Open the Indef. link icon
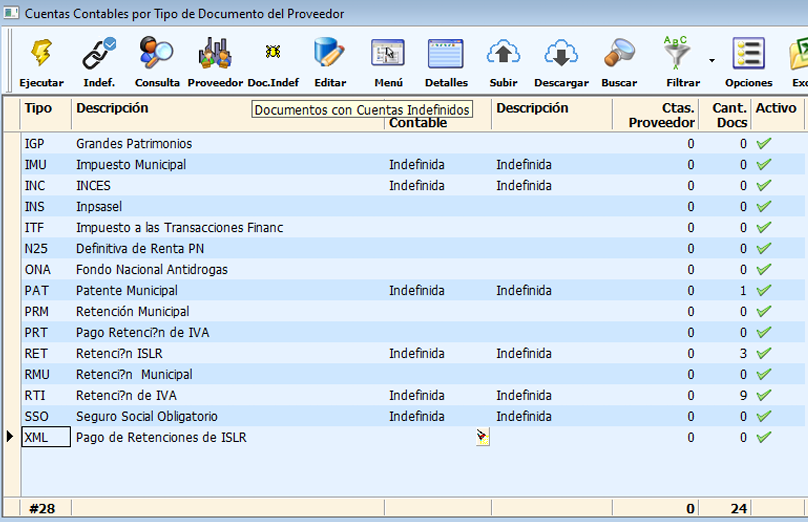Image resolution: width=809 pixels, height=522 pixels. click(99, 54)
